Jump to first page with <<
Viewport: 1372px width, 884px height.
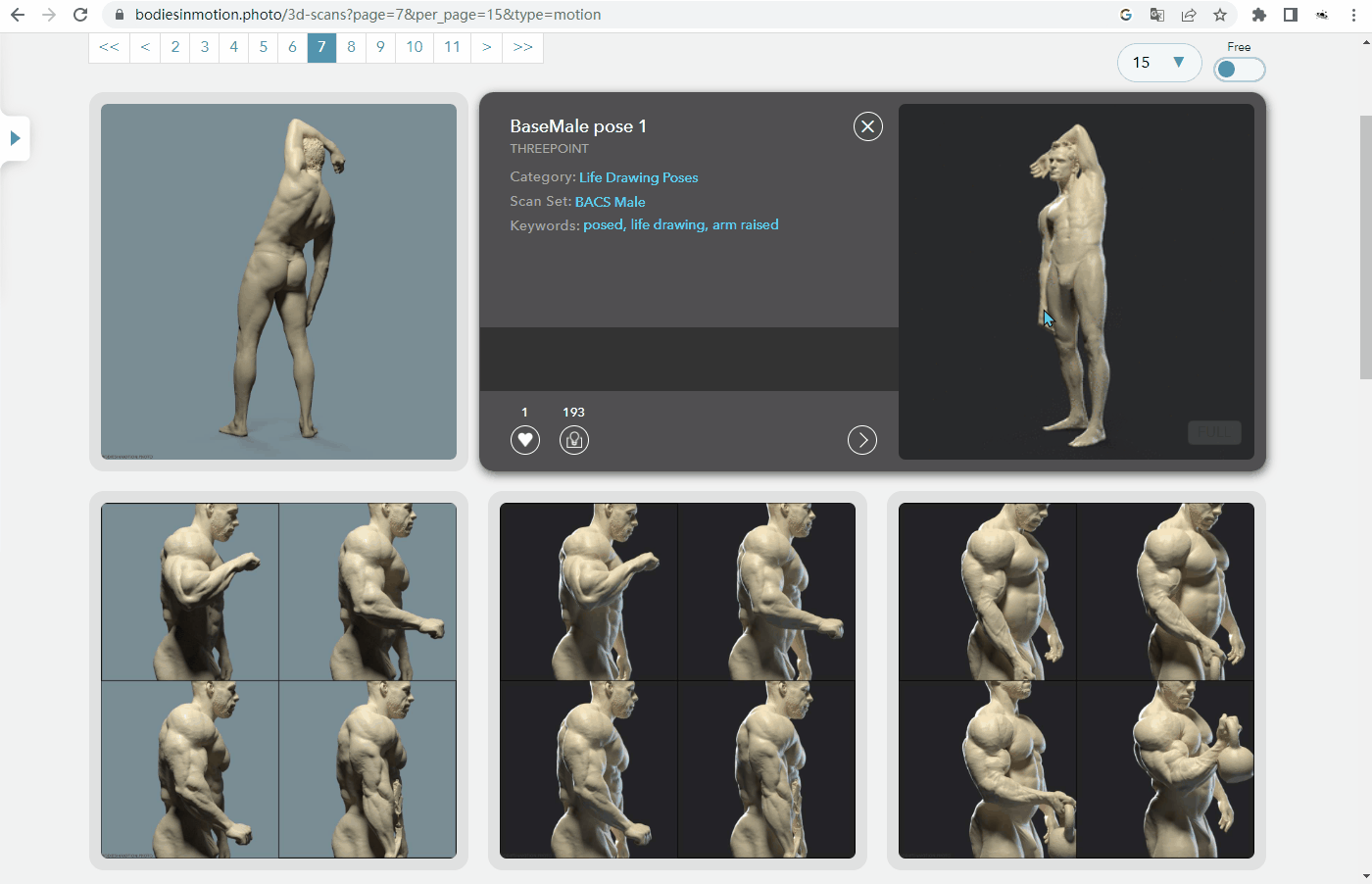[110, 47]
